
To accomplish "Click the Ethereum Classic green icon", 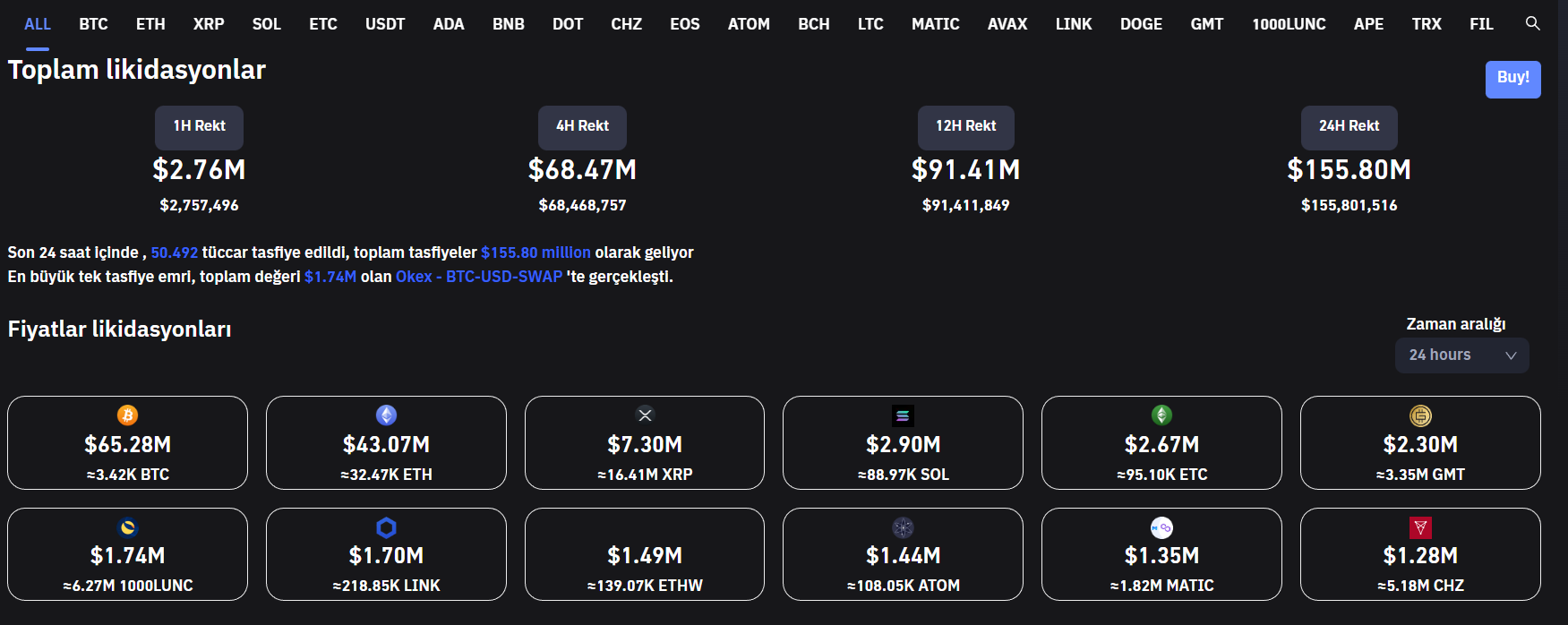I will point(1161,415).
